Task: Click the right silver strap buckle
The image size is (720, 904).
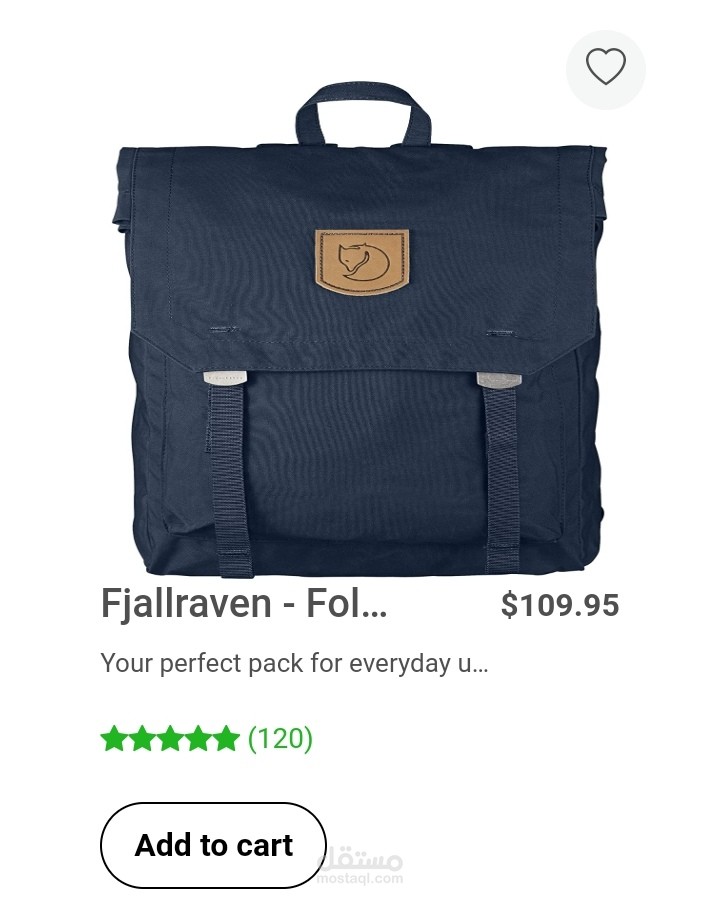Action: pyautogui.click(x=499, y=379)
